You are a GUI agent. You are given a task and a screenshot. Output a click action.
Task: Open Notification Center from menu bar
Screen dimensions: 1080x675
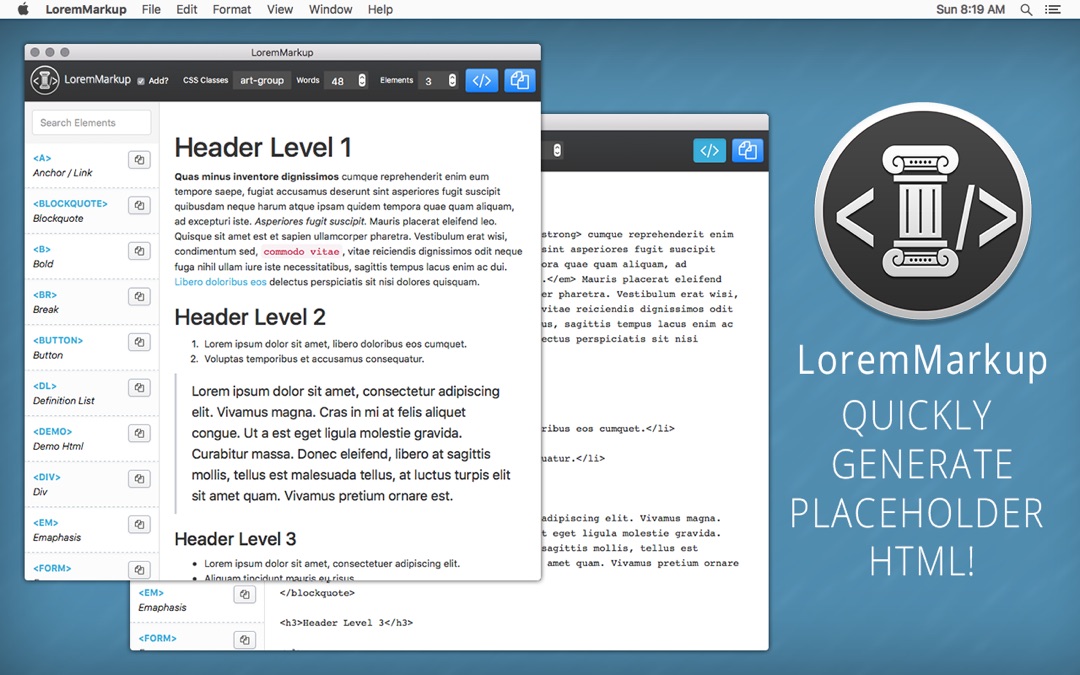click(1052, 10)
